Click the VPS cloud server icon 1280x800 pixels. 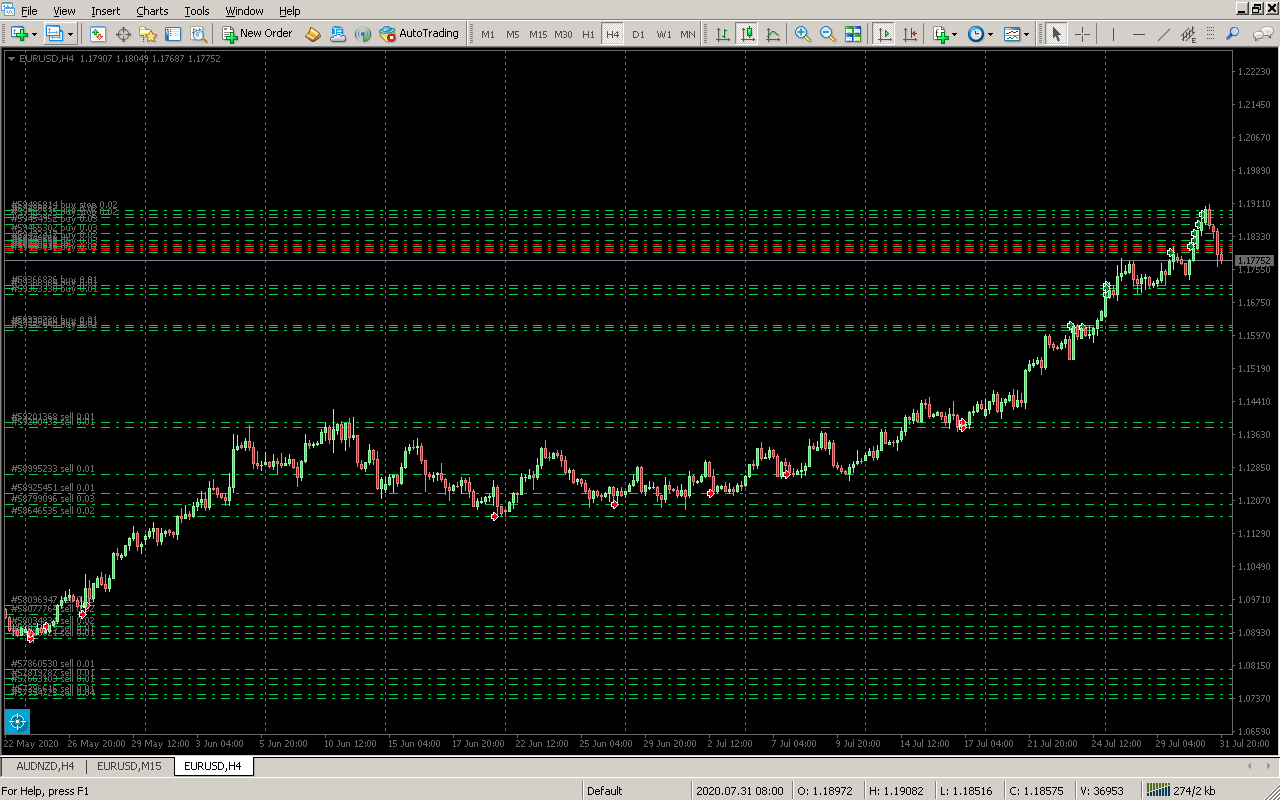[x=338, y=34]
